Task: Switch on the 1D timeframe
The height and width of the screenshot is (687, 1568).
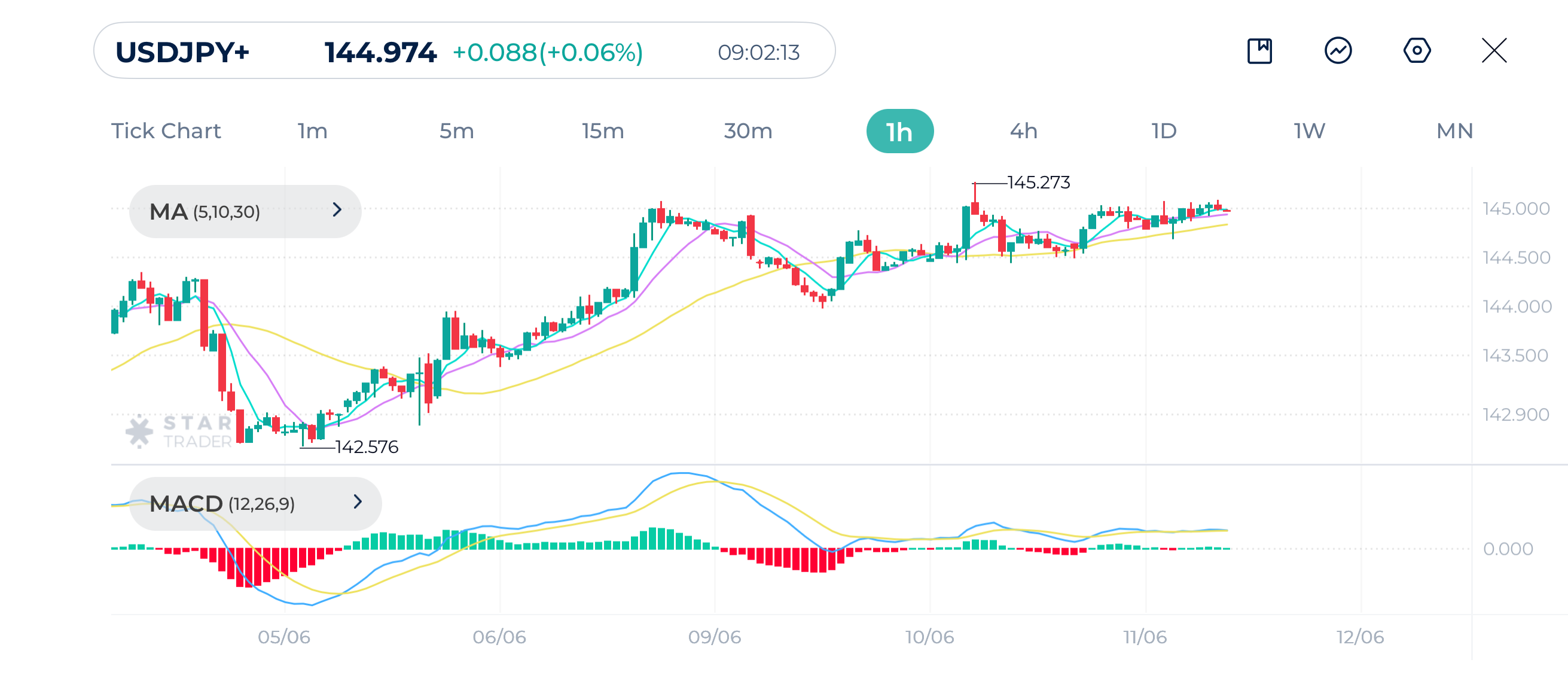Action: pyautogui.click(x=1163, y=130)
